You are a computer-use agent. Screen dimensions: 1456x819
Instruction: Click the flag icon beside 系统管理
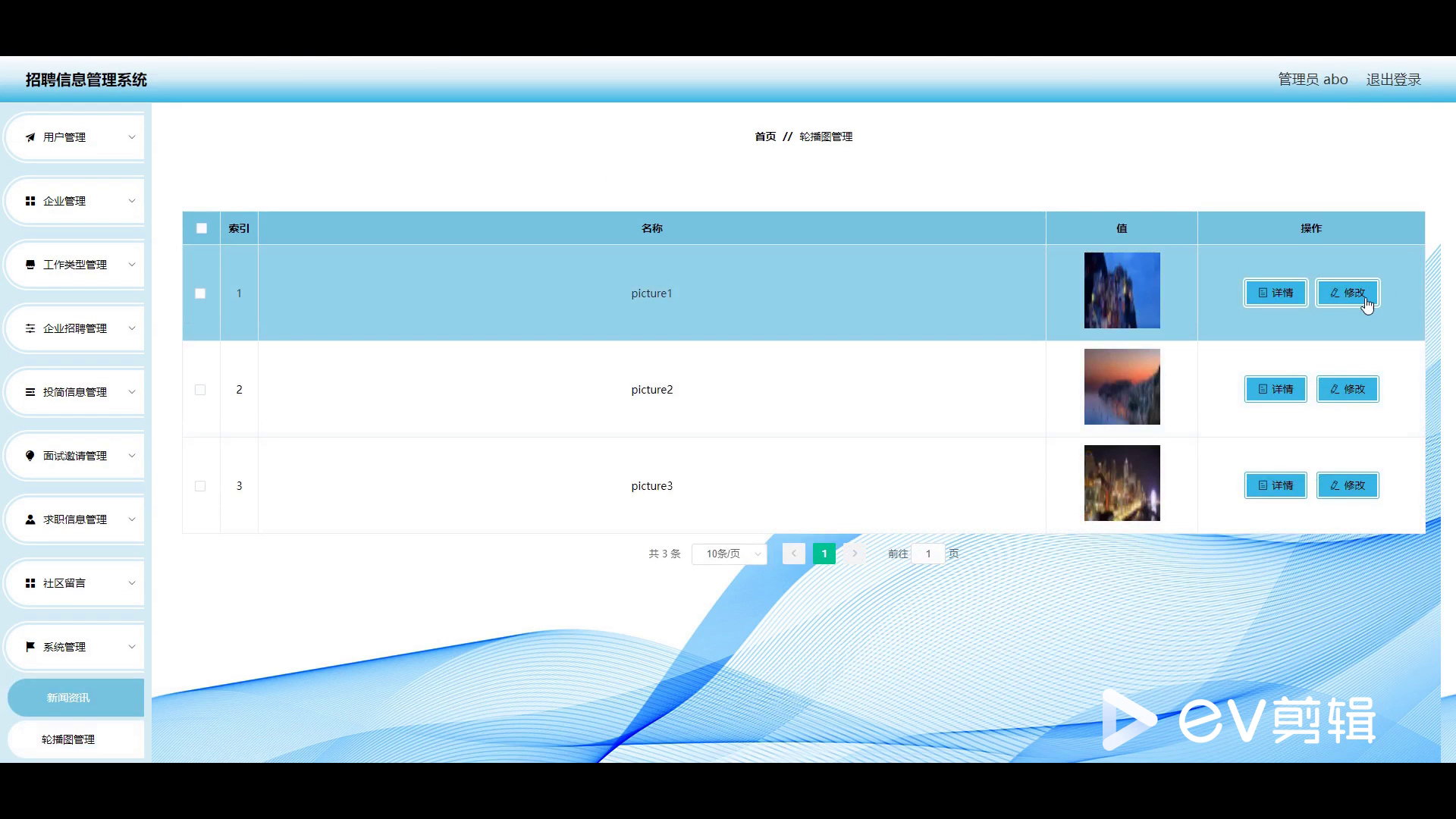[30, 647]
